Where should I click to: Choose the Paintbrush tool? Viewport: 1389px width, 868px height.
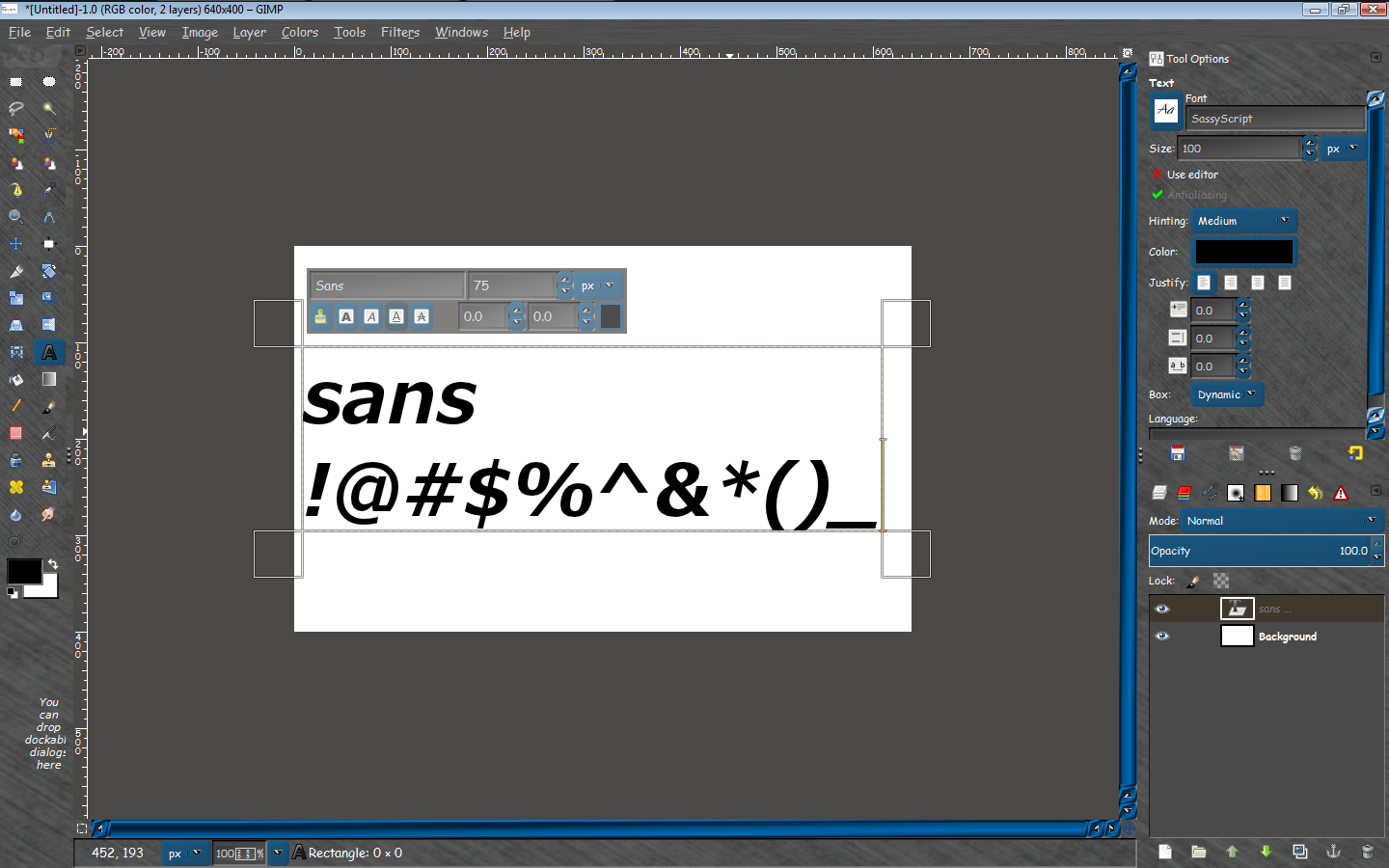(x=48, y=406)
